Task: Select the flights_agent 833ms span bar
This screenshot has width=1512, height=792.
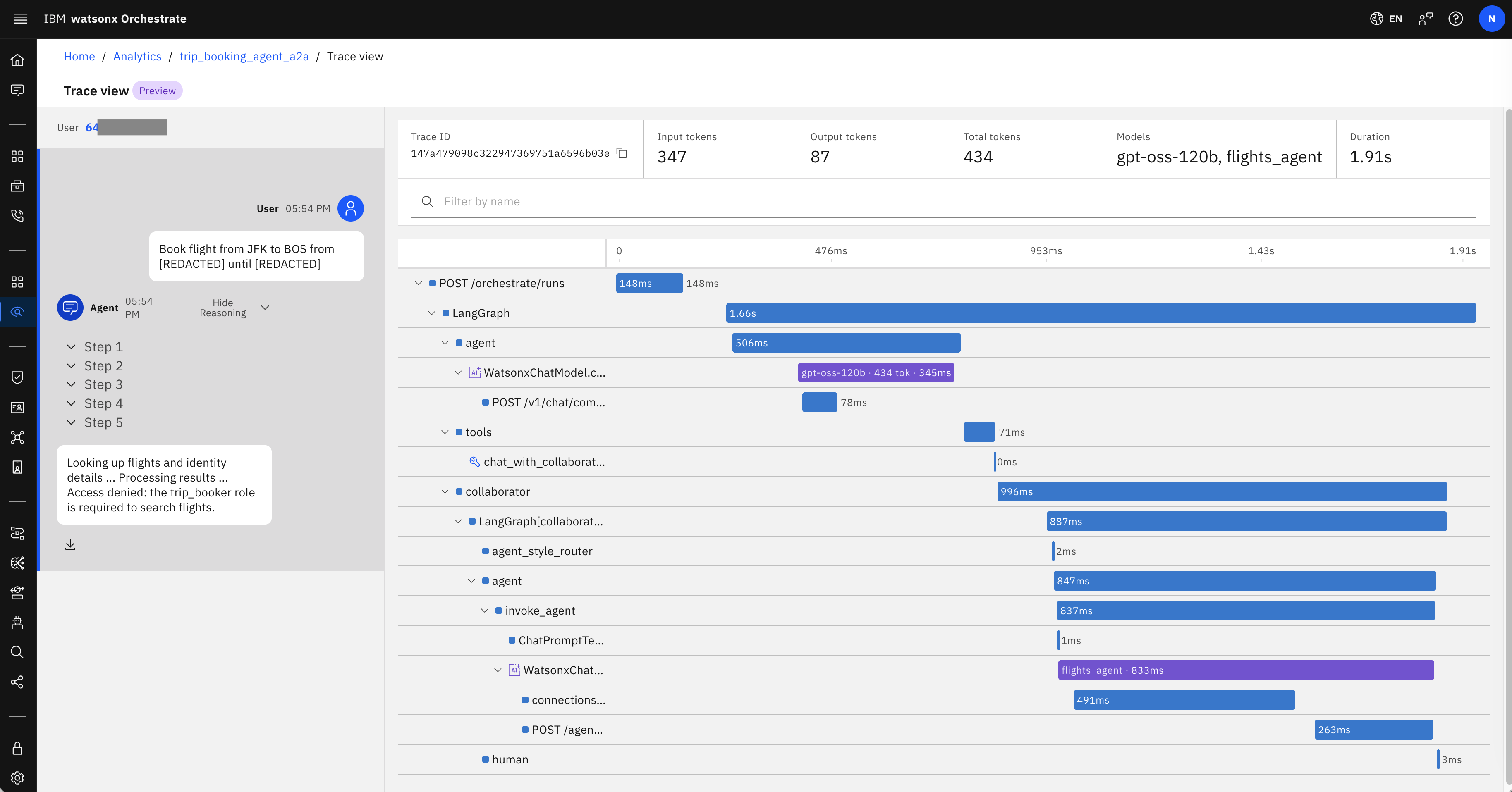Action: click(x=1246, y=670)
